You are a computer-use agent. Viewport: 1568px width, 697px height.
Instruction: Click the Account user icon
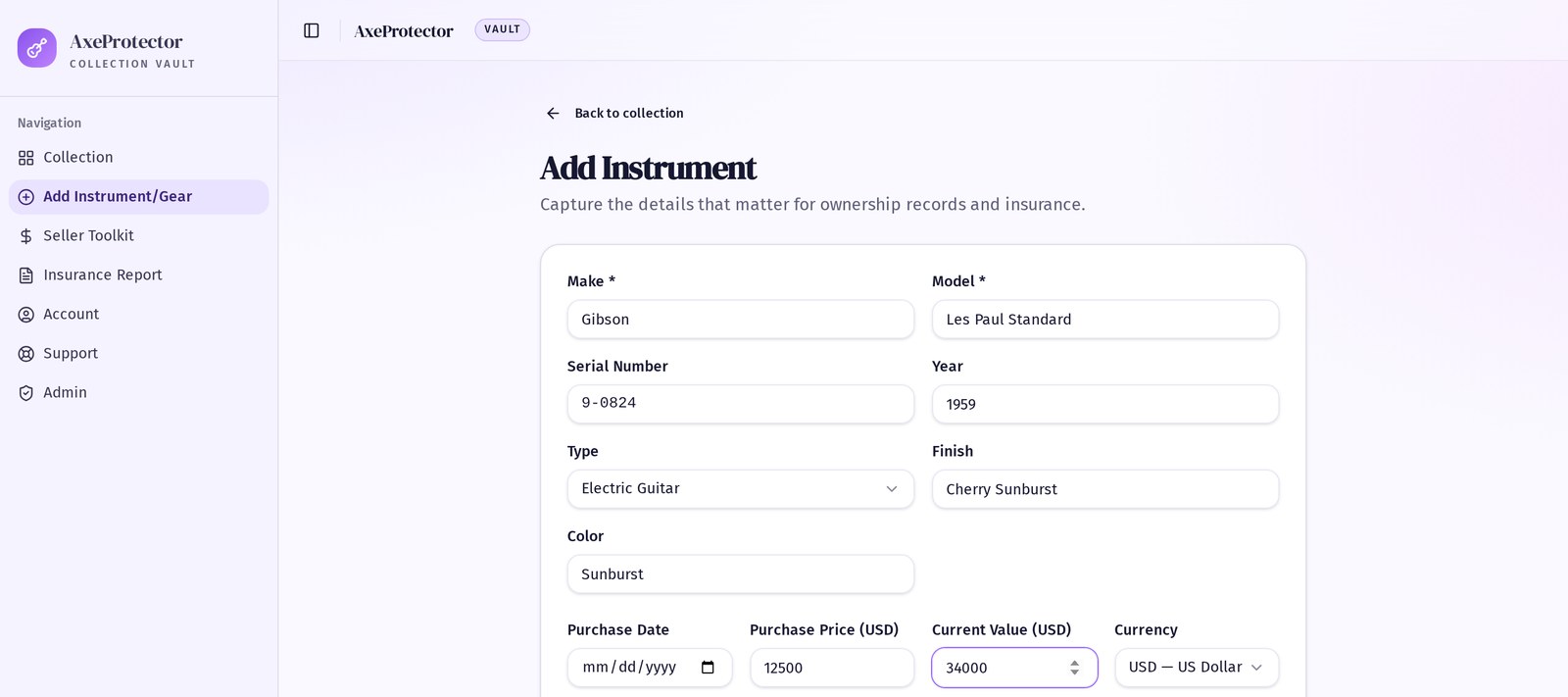pyautogui.click(x=26, y=315)
